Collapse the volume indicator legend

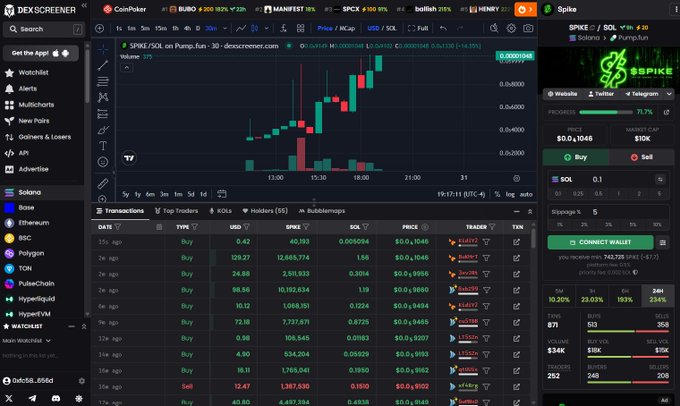[x=126, y=68]
